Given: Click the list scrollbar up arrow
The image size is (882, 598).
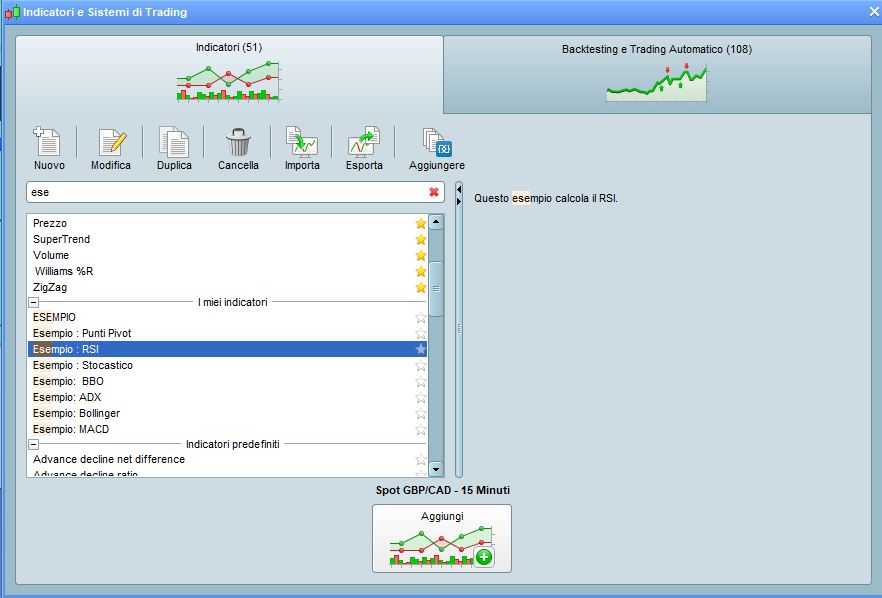Looking at the screenshot, I should pyautogui.click(x=436, y=222).
